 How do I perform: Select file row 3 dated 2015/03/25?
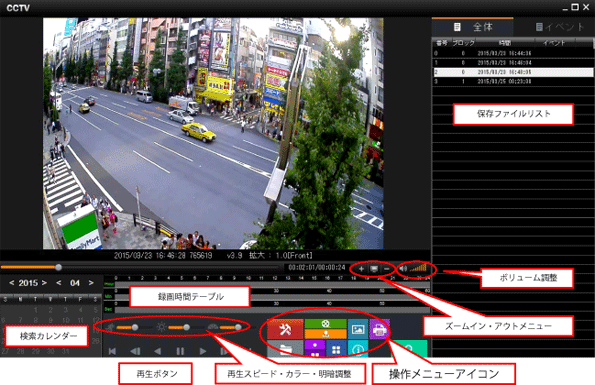point(513,81)
